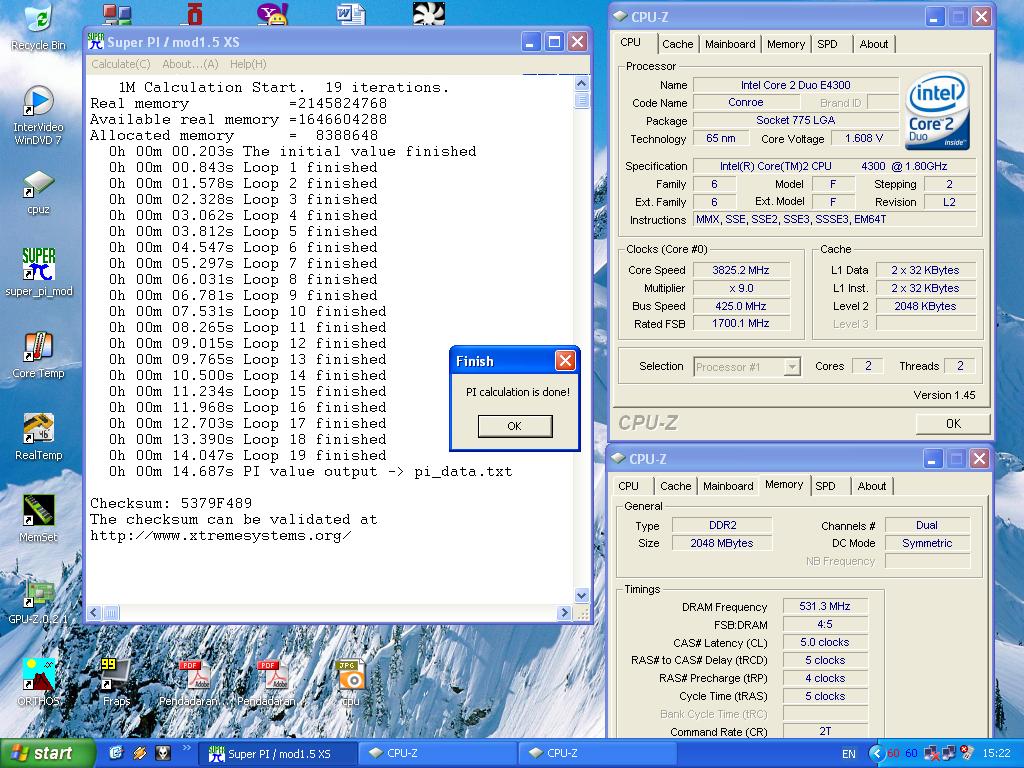Select the network computers icon at desktop top

(x=117, y=14)
